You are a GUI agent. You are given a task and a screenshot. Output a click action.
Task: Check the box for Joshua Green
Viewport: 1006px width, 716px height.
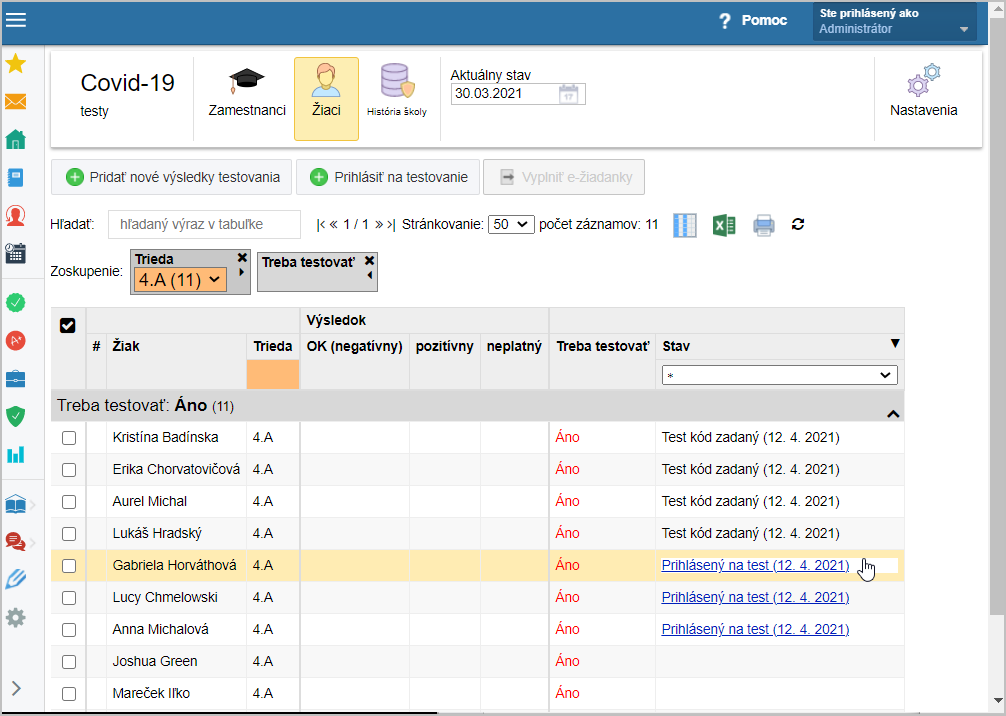(x=69, y=662)
